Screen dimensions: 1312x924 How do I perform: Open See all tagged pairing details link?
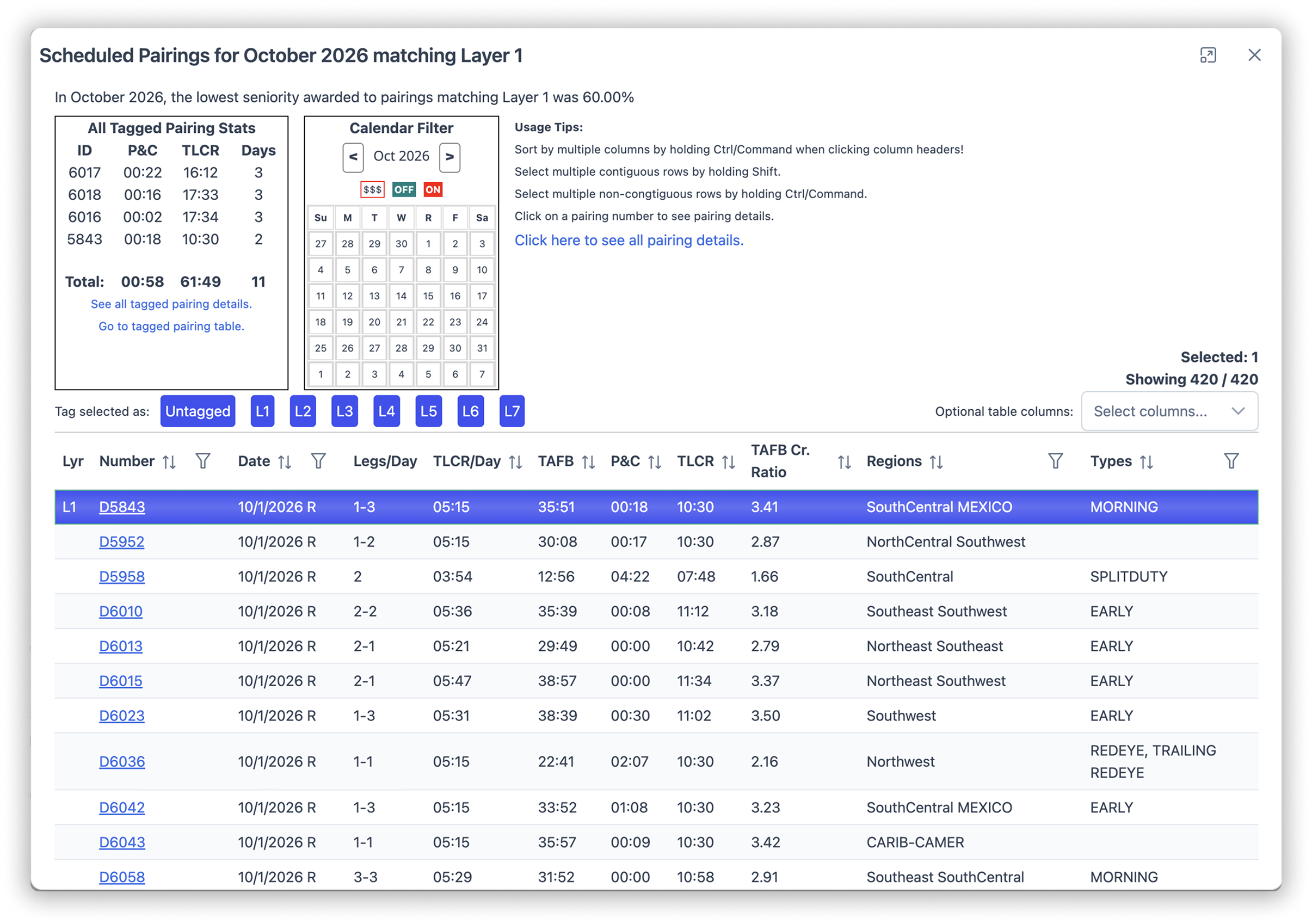(x=171, y=304)
